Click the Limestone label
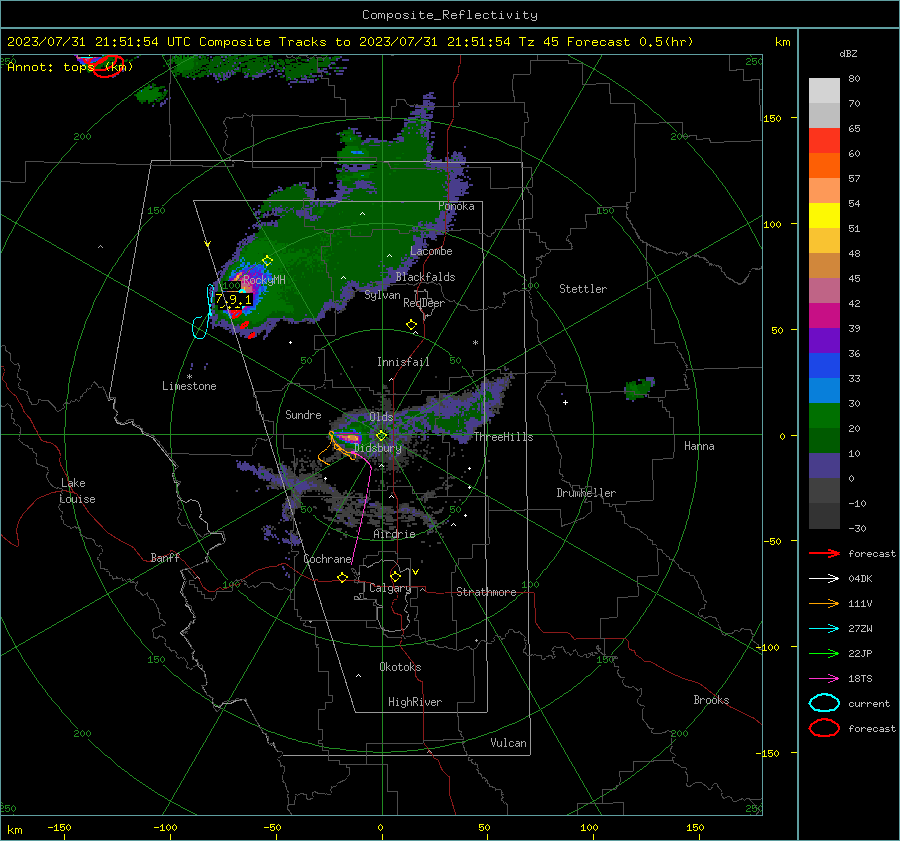The image size is (900, 841). [x=189, y=386]
